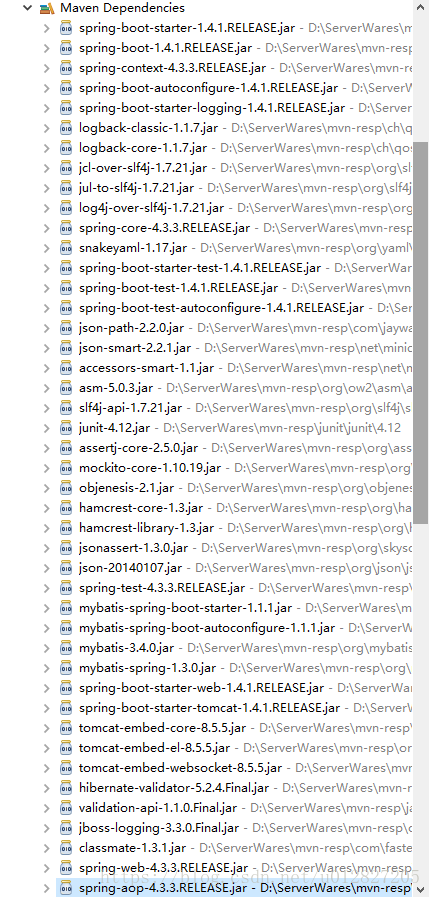Click jar icon of snakeyaml-1.17.jar
Image resolution: width=431 pixels, height=897 pixels.
pyautogui.click(x=66, y=248)
